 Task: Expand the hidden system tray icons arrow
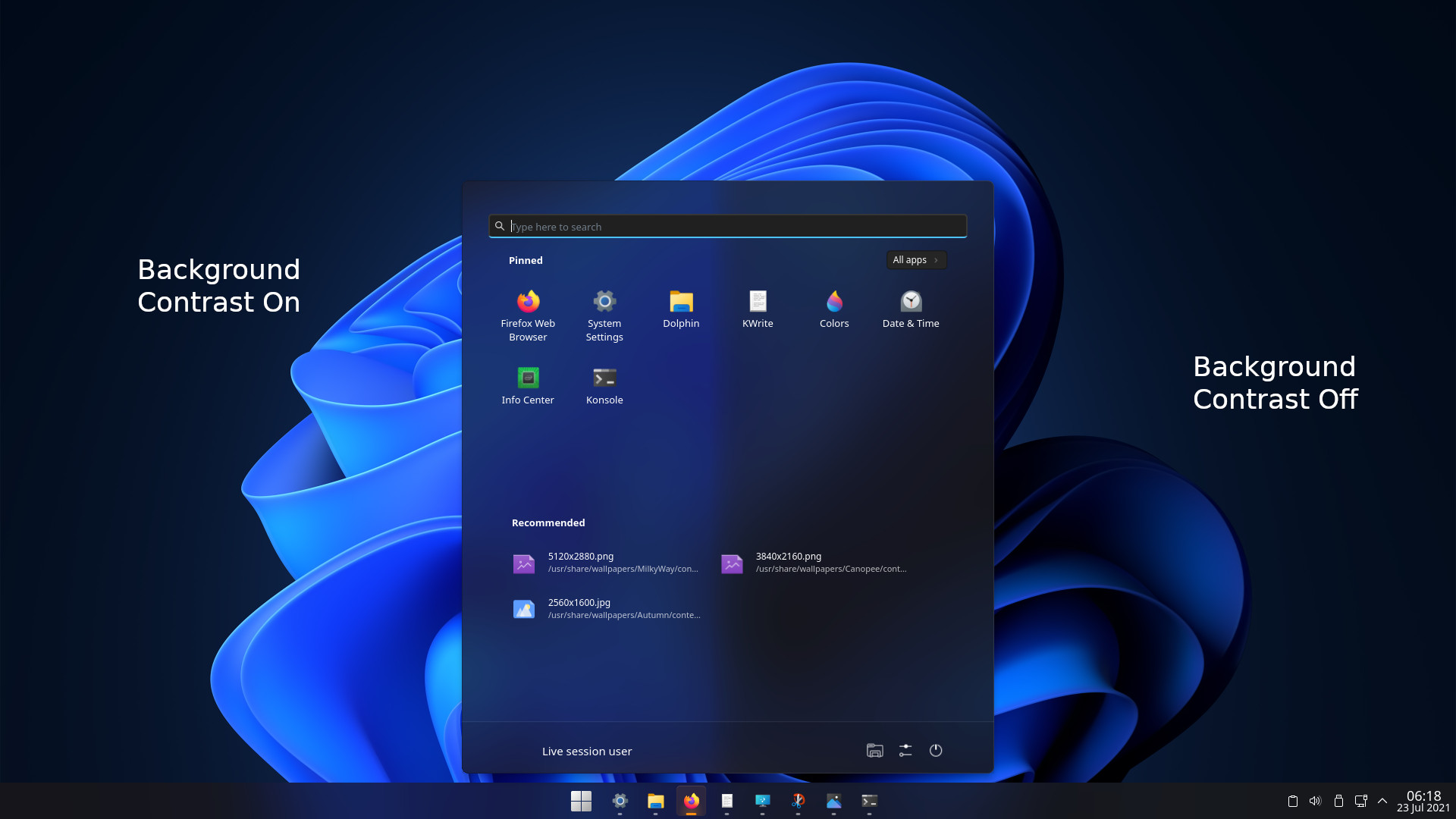tap(1382, 801)
